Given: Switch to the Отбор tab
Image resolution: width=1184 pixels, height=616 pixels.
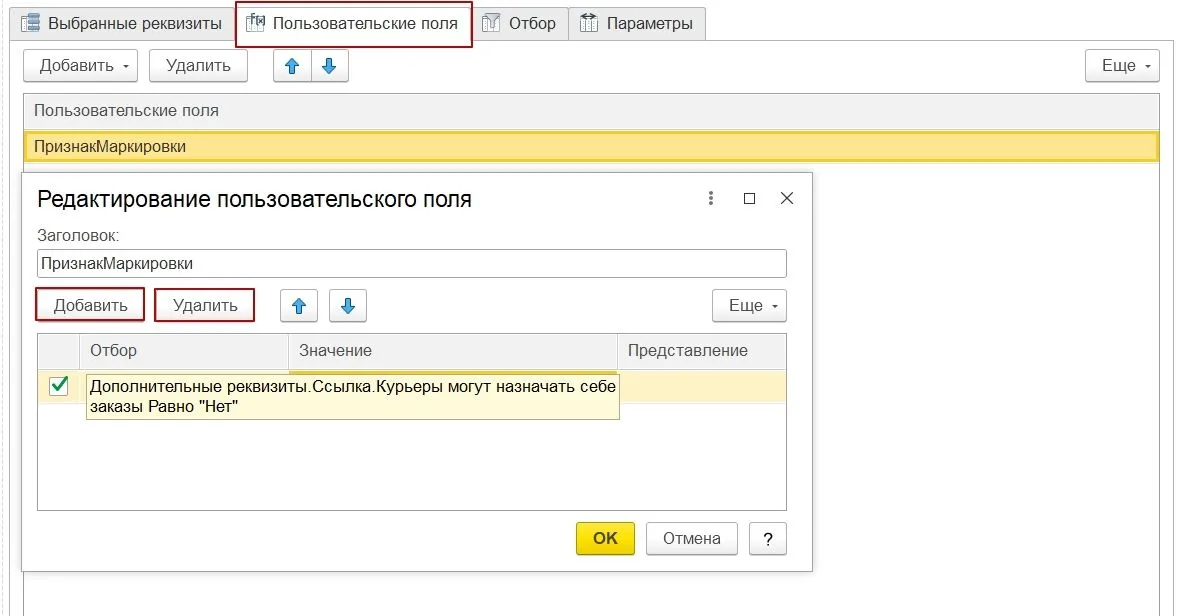Looking at the screenshot, I should click(x=520, y=23).
